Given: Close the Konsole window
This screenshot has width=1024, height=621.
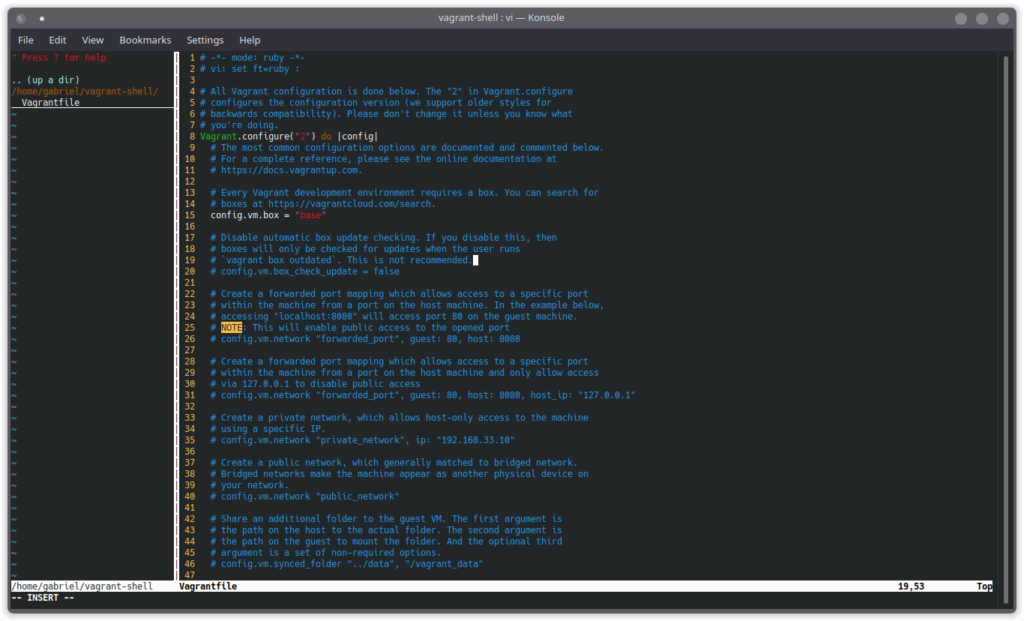Looking at the screenshot, I should point(1003,18).
